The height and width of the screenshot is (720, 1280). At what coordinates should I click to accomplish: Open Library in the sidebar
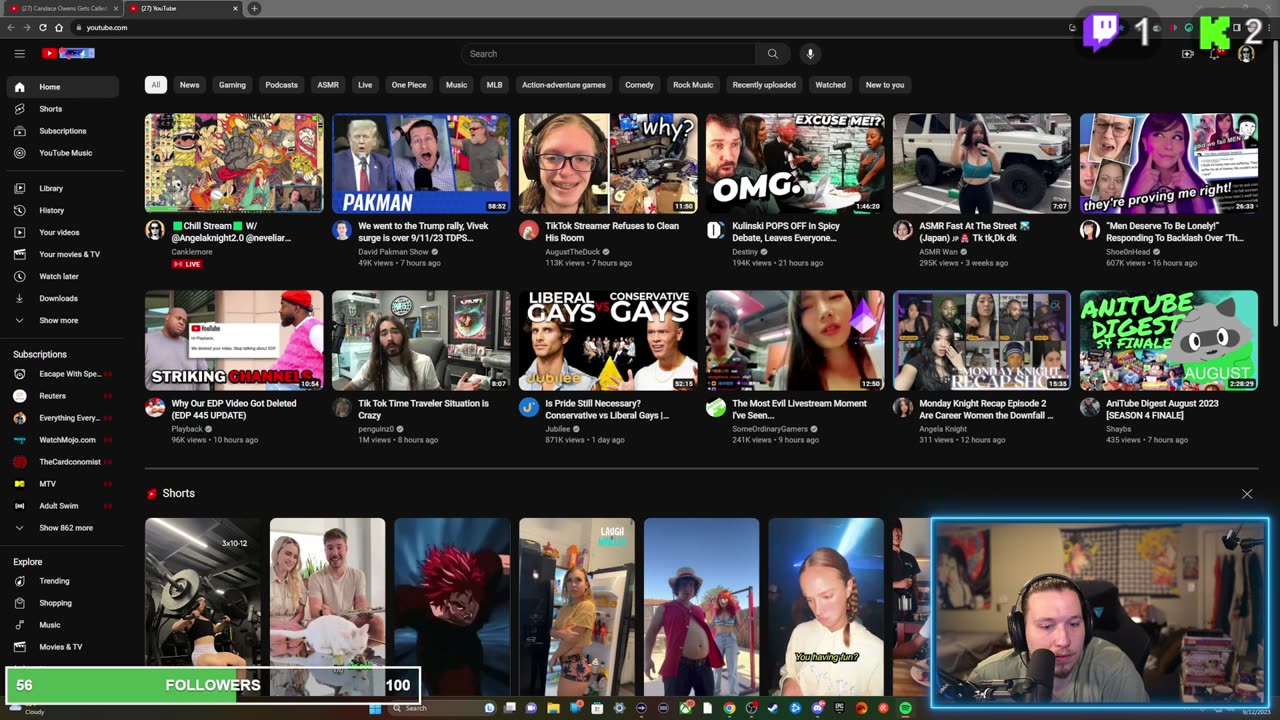pyautogui.click(x=62, y=188)
